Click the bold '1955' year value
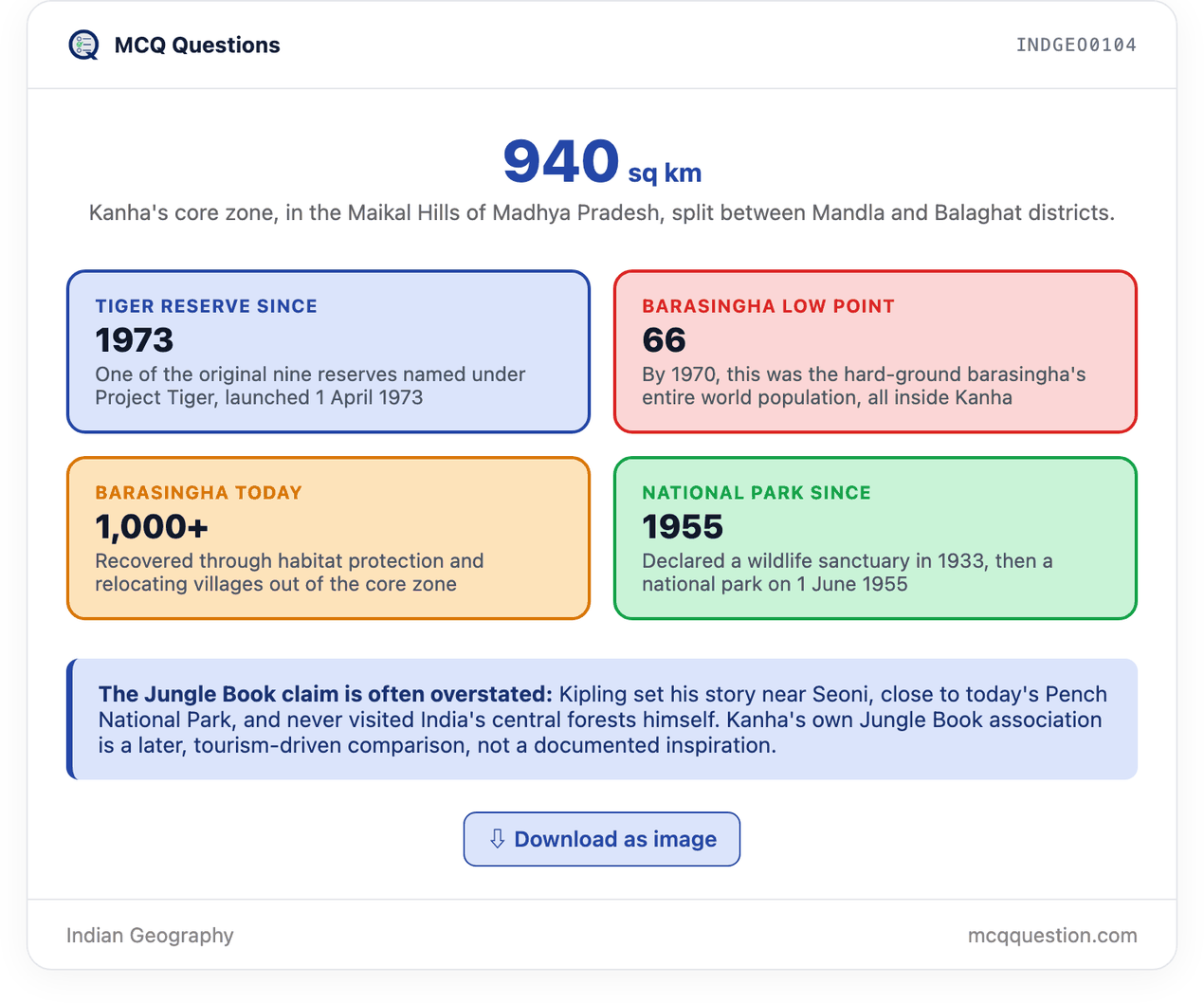 683,527
